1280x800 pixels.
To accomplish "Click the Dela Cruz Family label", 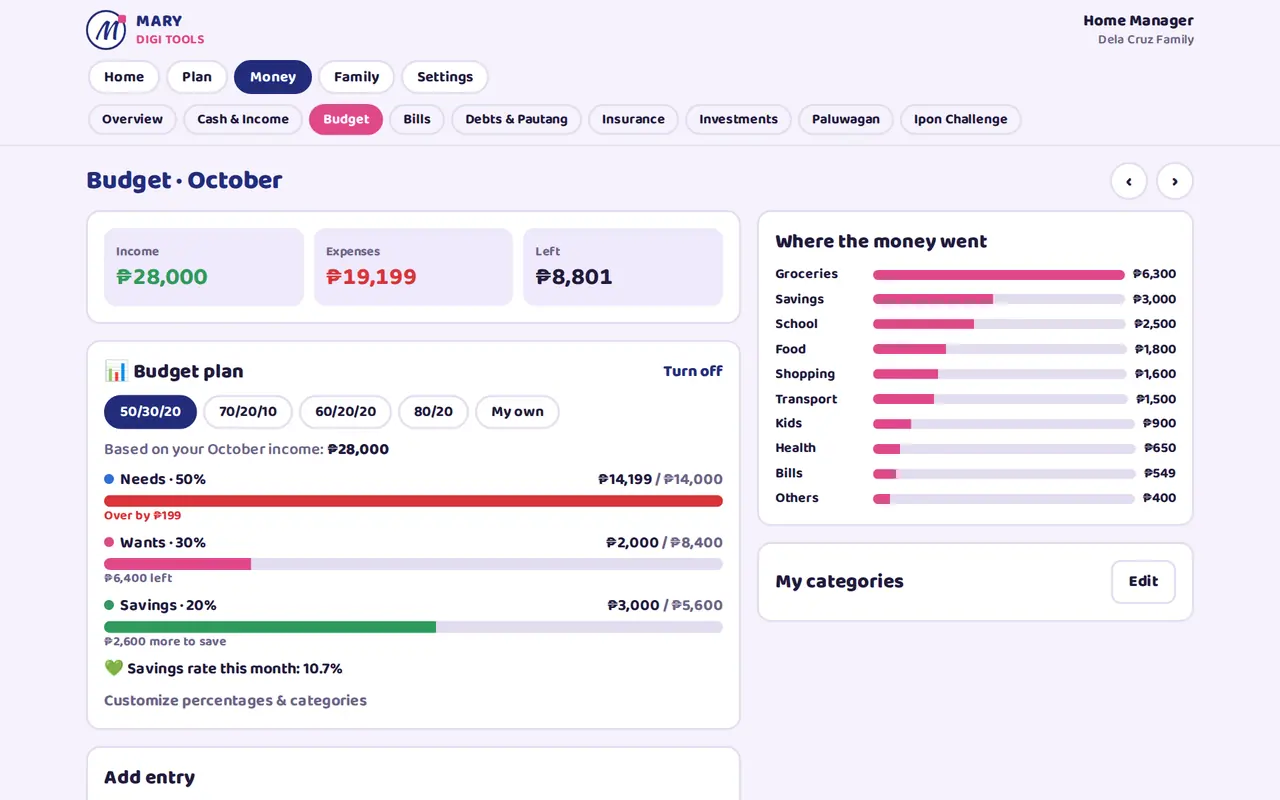I will (x=1146, y=40).
